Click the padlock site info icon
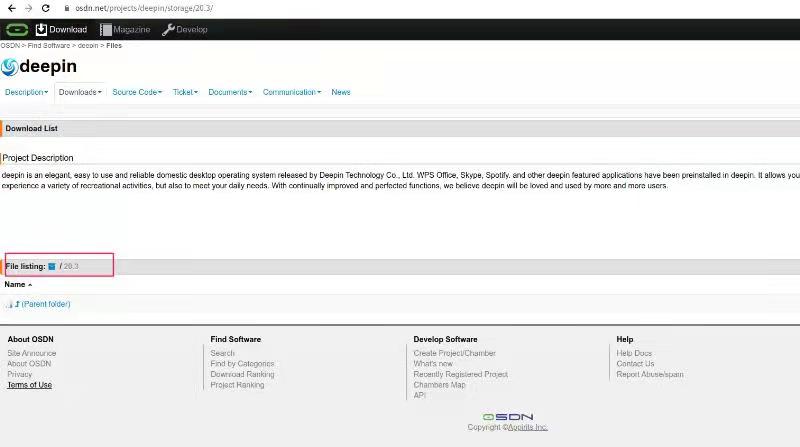The image size is (800, 447). click(67, 8)
